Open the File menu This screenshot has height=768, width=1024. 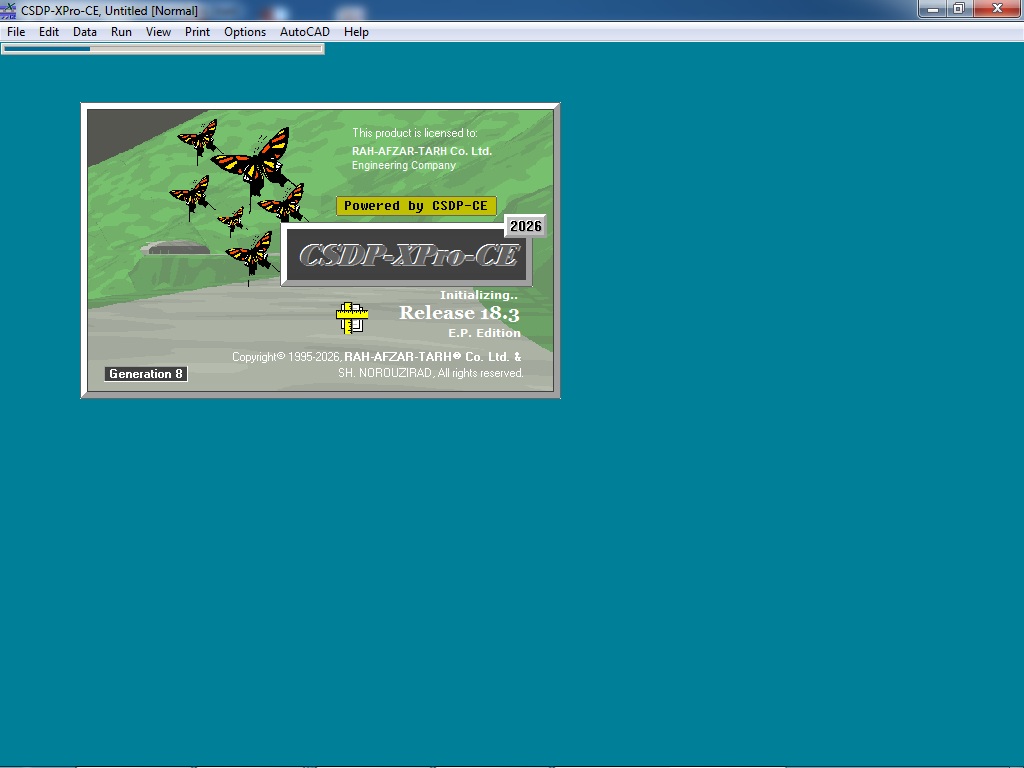[x=16, y=32]
